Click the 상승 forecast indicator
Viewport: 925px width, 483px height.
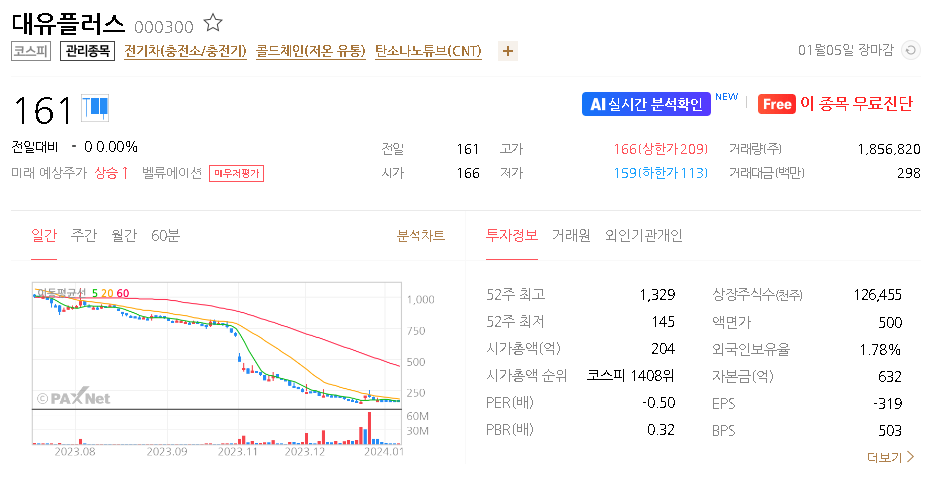(111, 173)
